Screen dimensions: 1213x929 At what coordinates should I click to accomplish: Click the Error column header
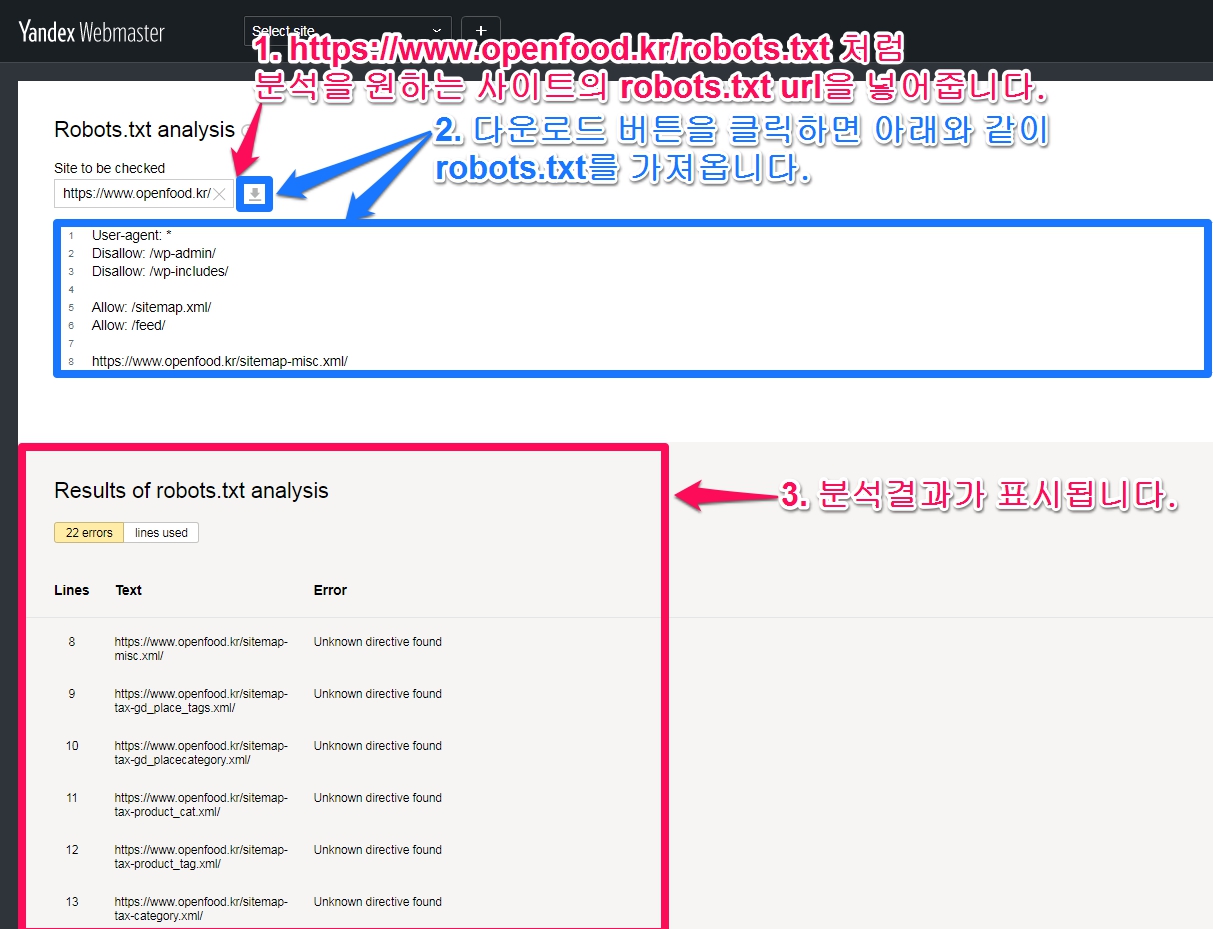(x=330, y=590)
